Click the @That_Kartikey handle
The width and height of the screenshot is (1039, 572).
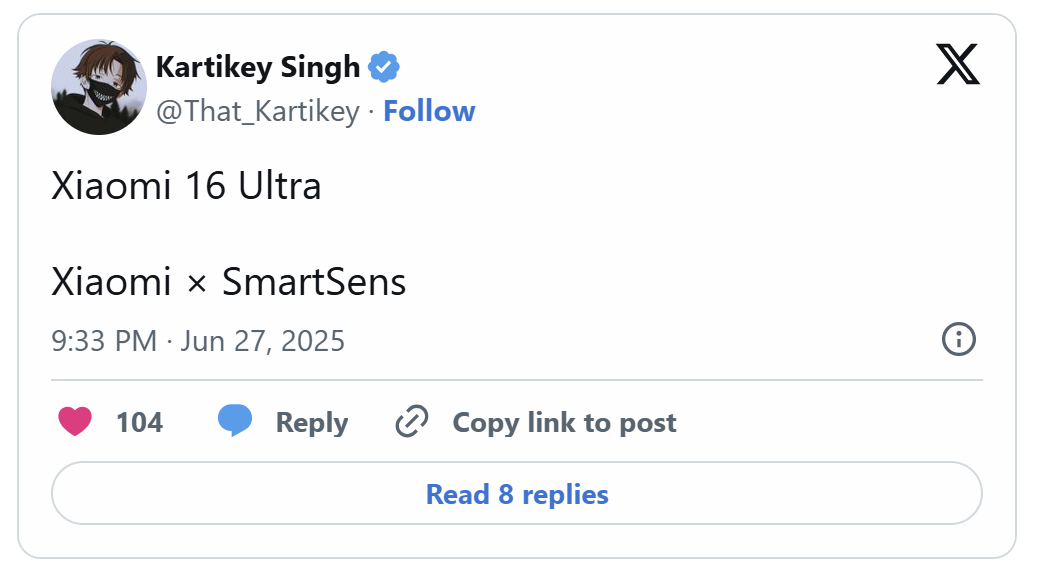[x=257, y=111]
